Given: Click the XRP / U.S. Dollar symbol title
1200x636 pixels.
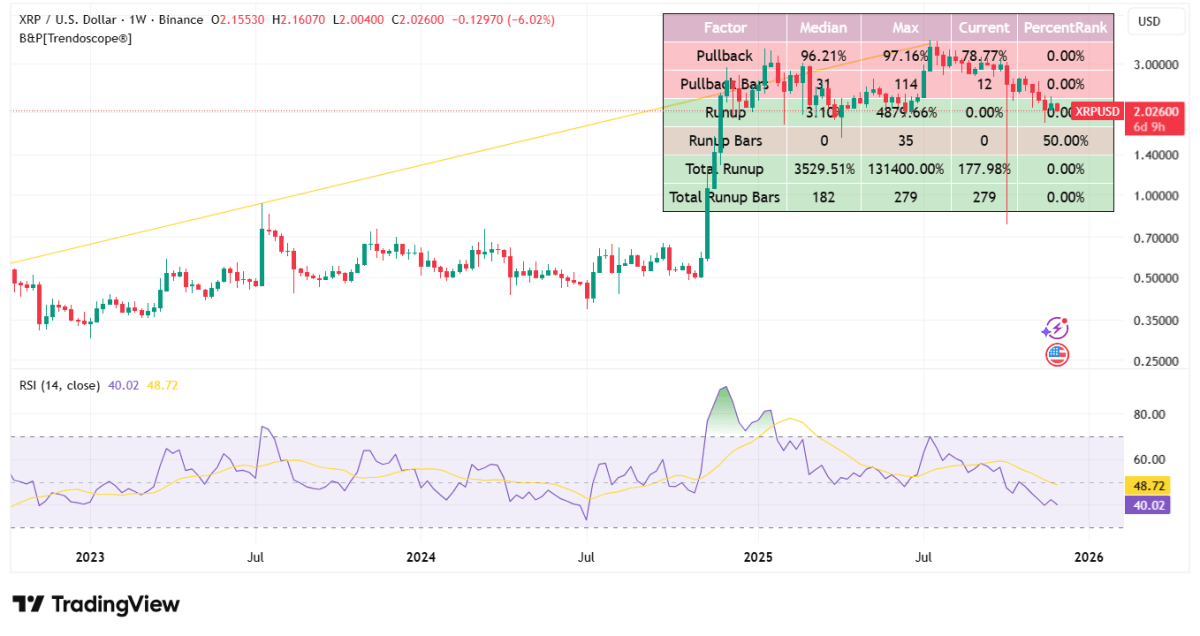Looking at the screenshot, I should coord(70,21).
